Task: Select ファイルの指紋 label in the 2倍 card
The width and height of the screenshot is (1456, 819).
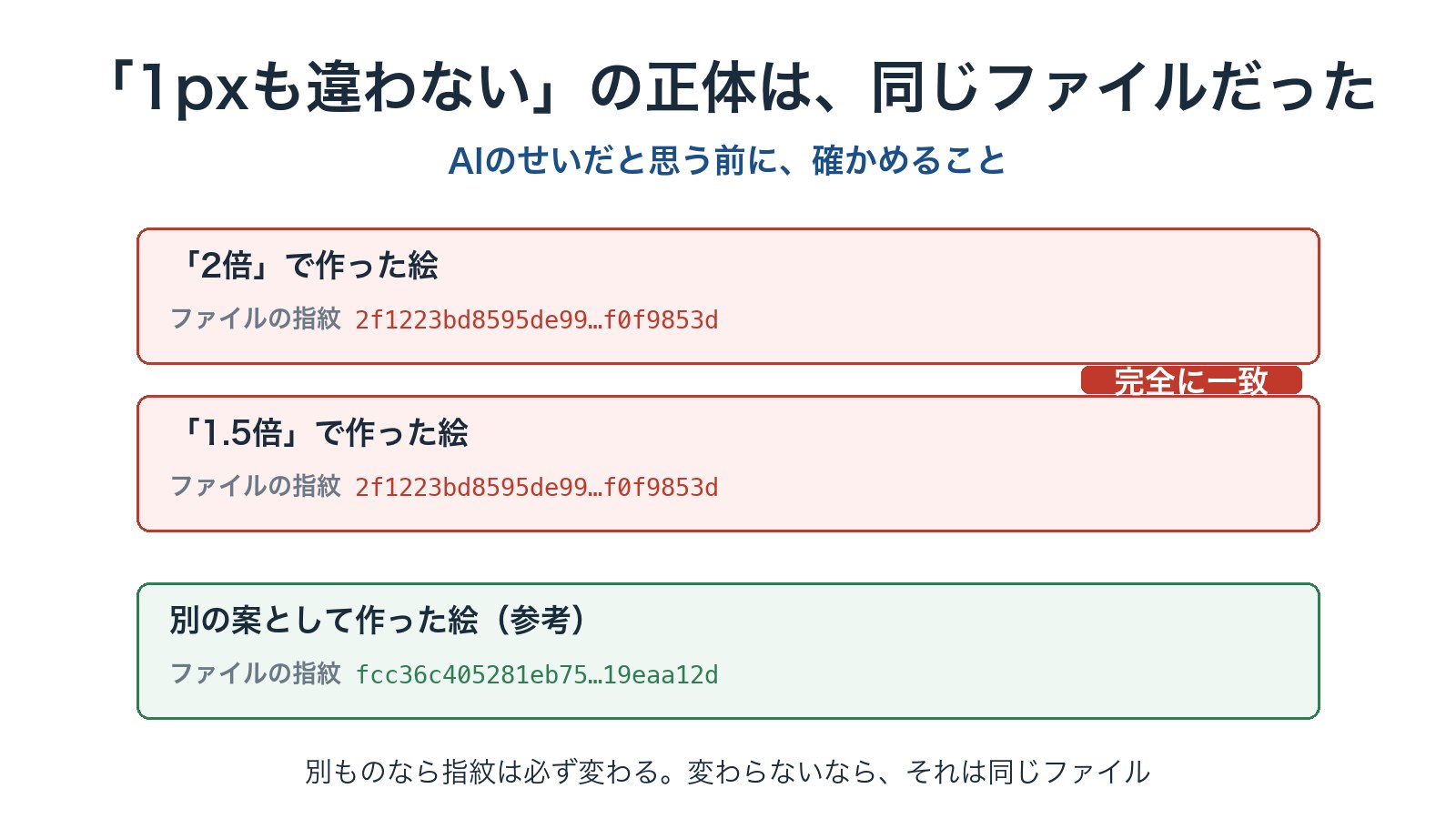Action: point(256,318)
